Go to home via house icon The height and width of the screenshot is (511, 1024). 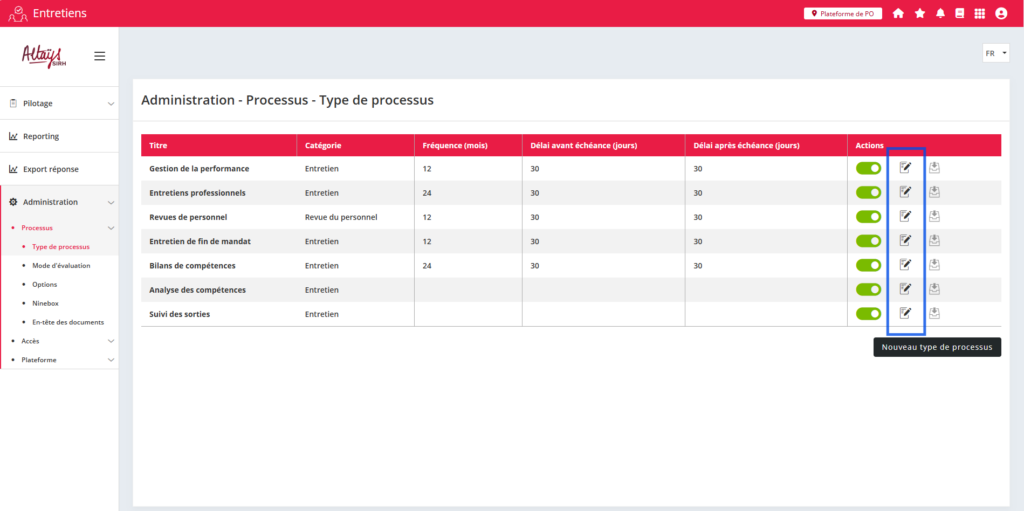[x=898, y=13]
